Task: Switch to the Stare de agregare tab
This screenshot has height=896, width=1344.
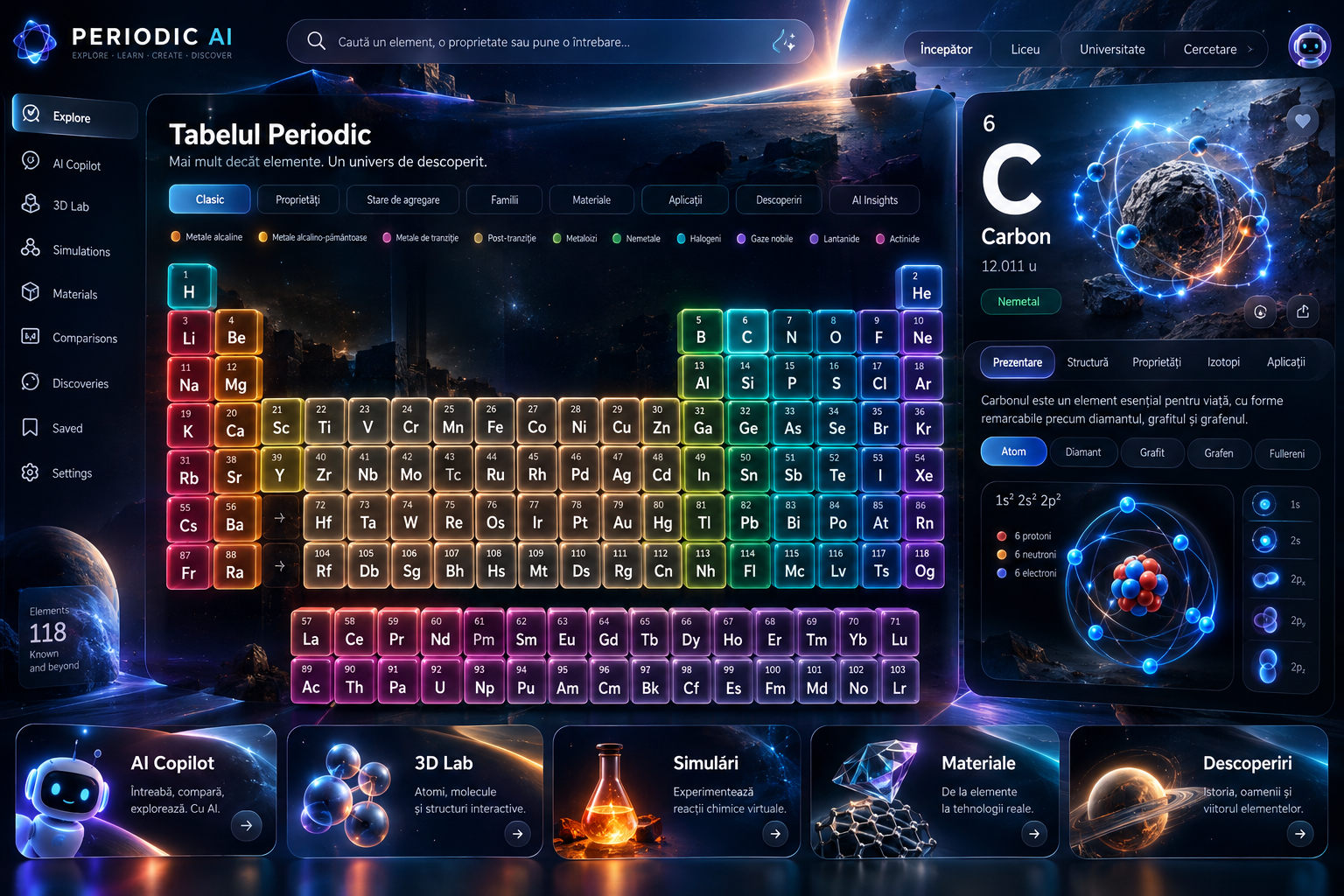Action: pos(403,199)
